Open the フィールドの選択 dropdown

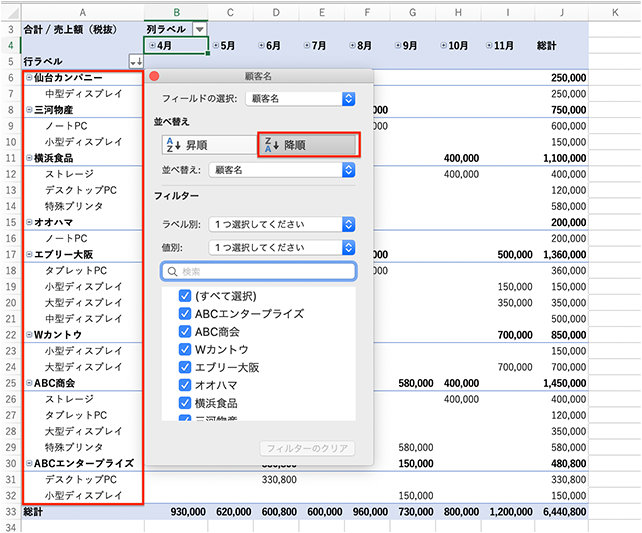tap(300, 99)
